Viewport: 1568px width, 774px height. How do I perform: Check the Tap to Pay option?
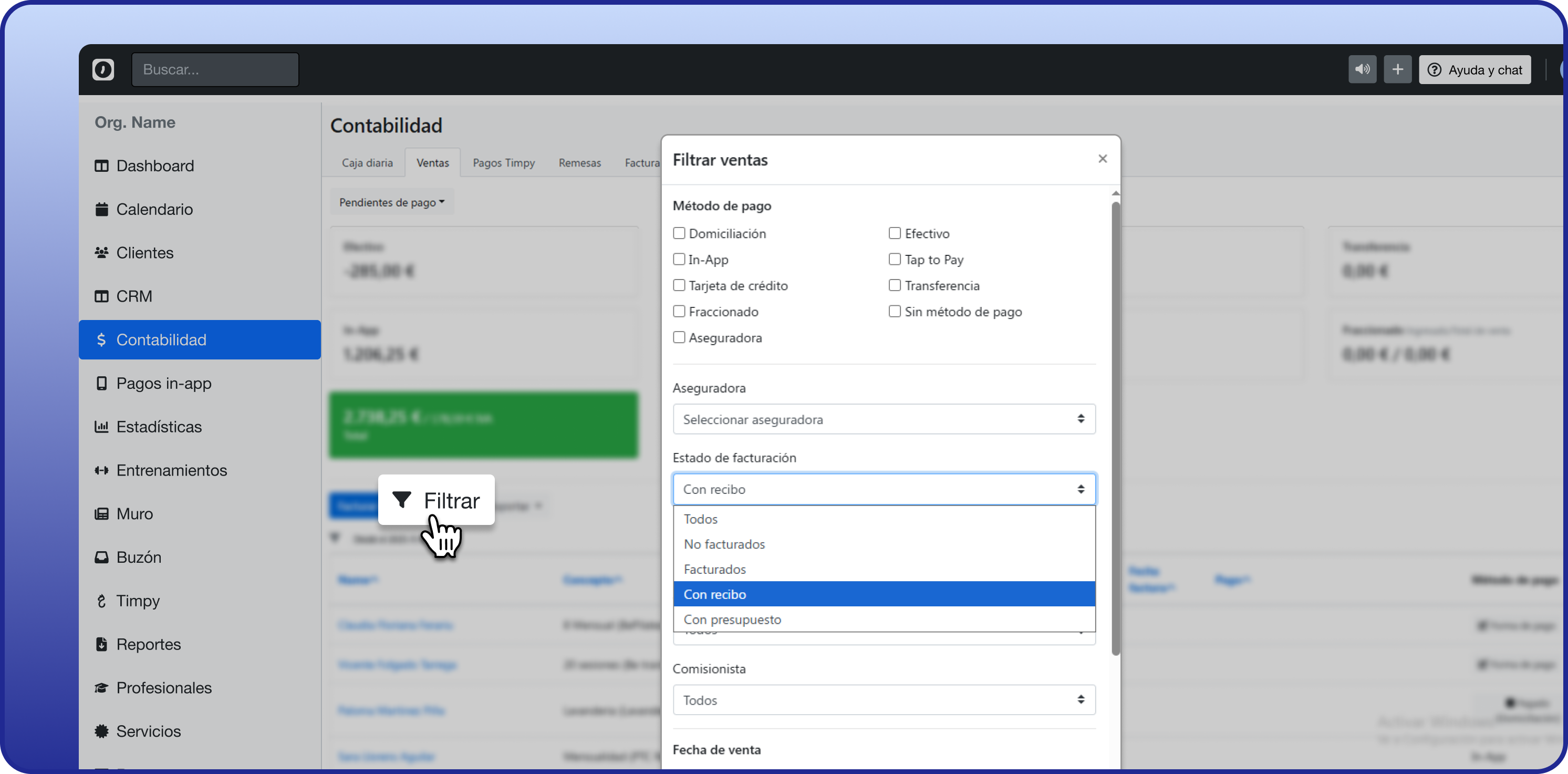click(894, 260)
